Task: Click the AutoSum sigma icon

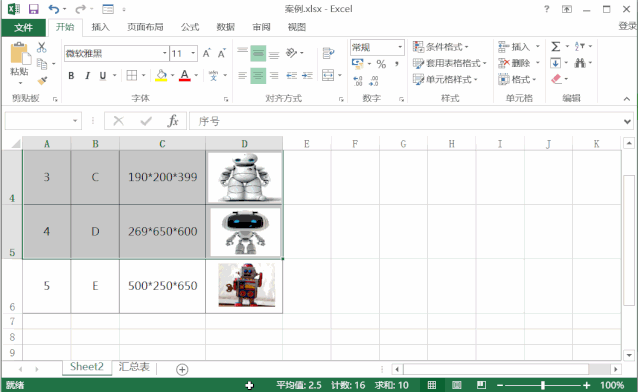Action: (556, 46)
